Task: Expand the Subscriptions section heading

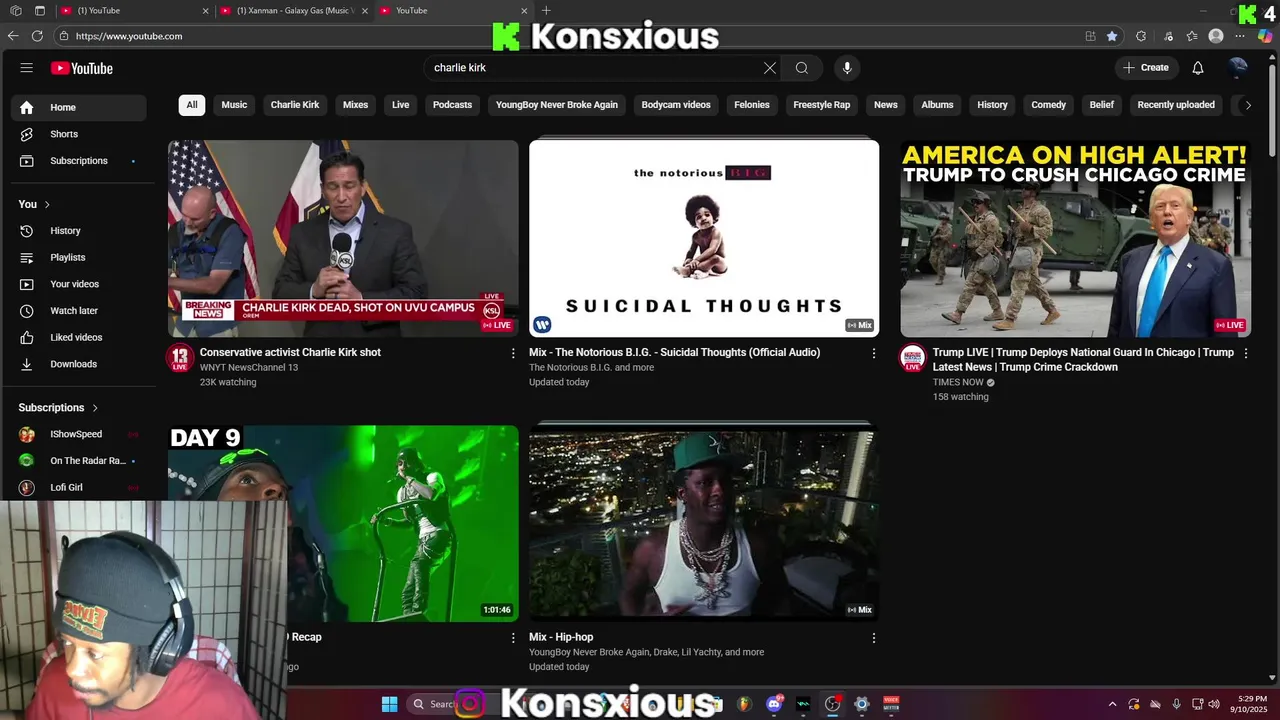Action: [x=58, y=407]
